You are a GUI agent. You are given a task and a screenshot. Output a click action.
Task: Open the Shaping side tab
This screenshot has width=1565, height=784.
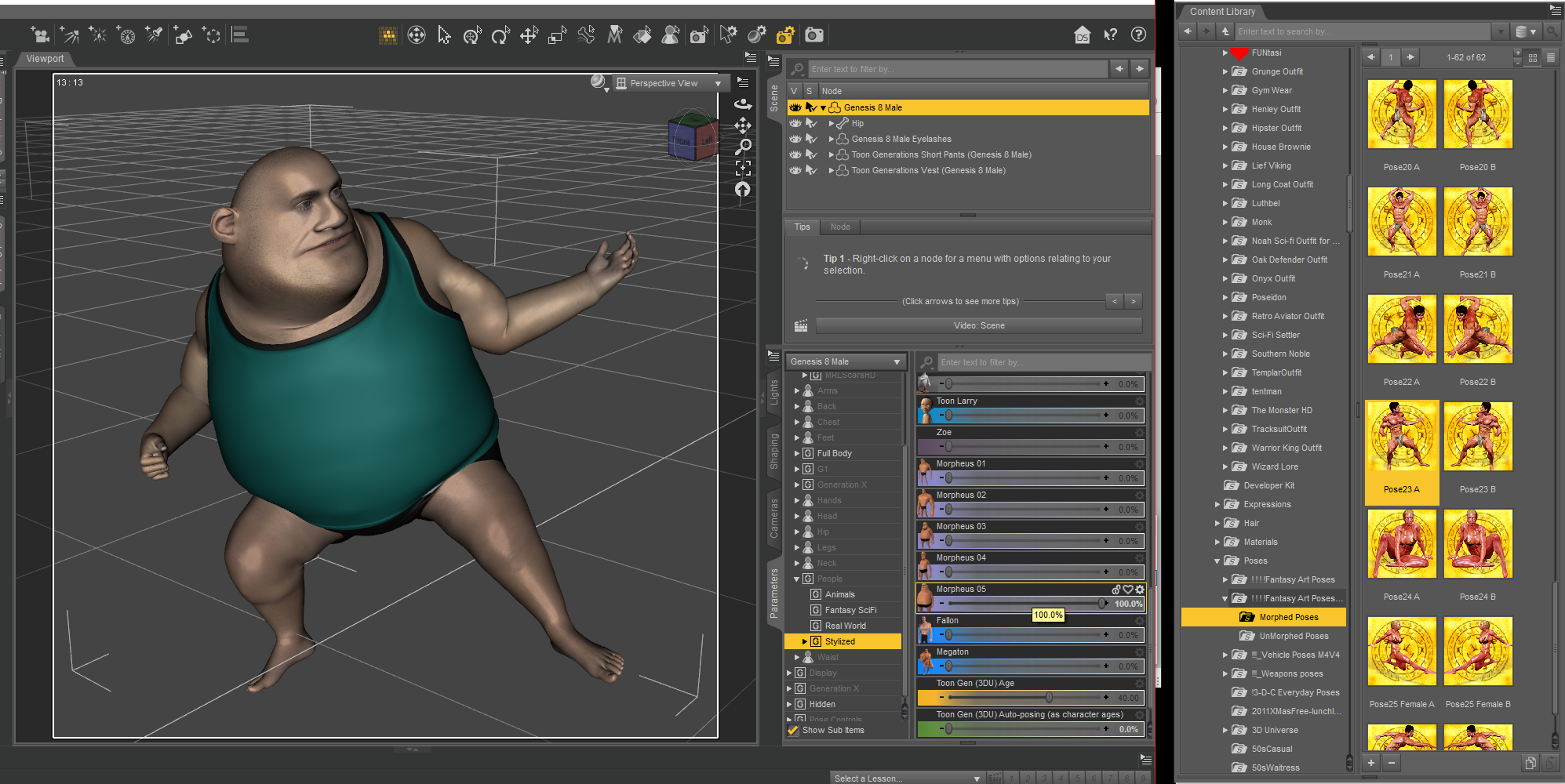774,452
